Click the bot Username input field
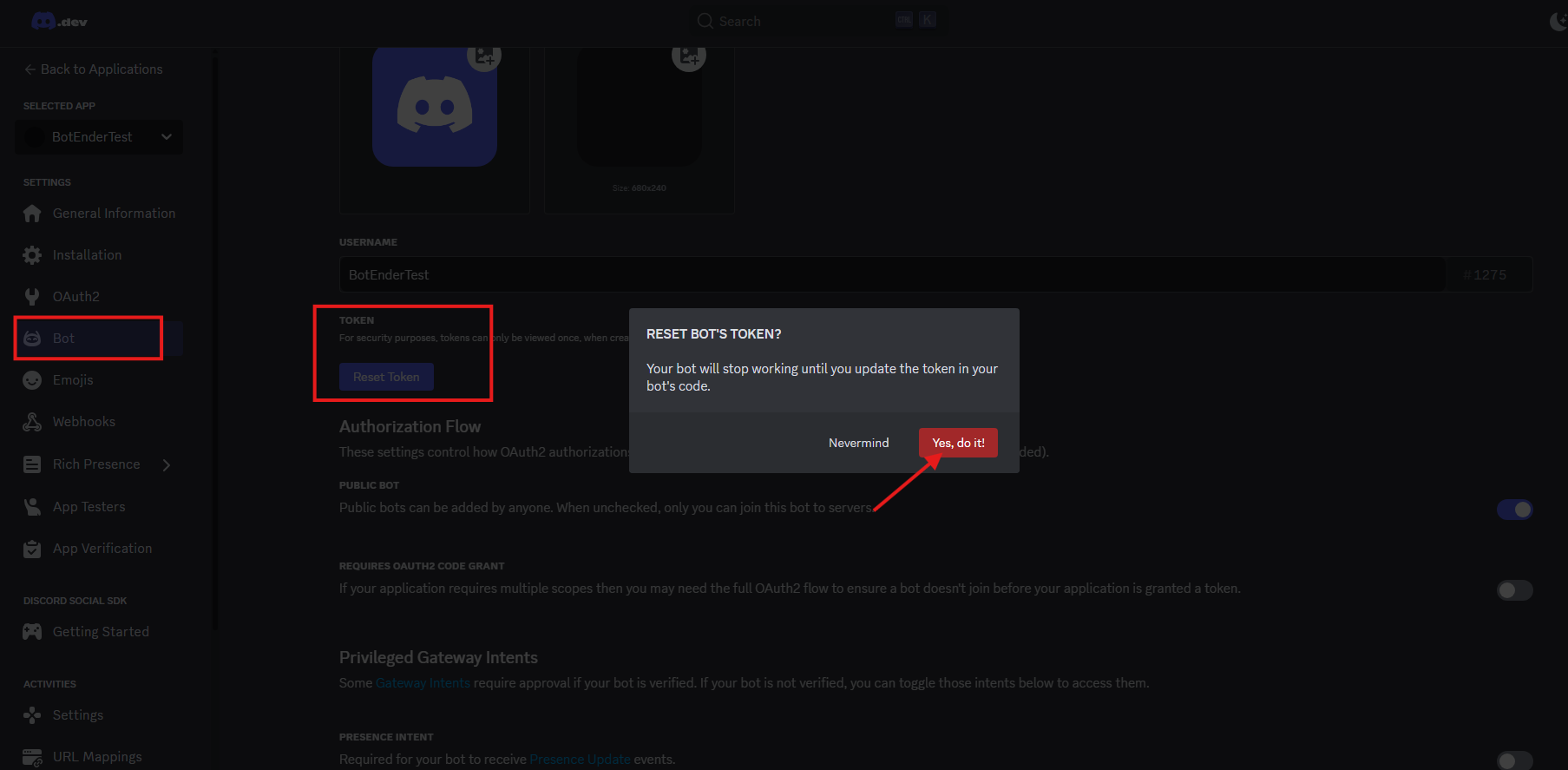1568x770 pixels. click(x=892, y=274)
